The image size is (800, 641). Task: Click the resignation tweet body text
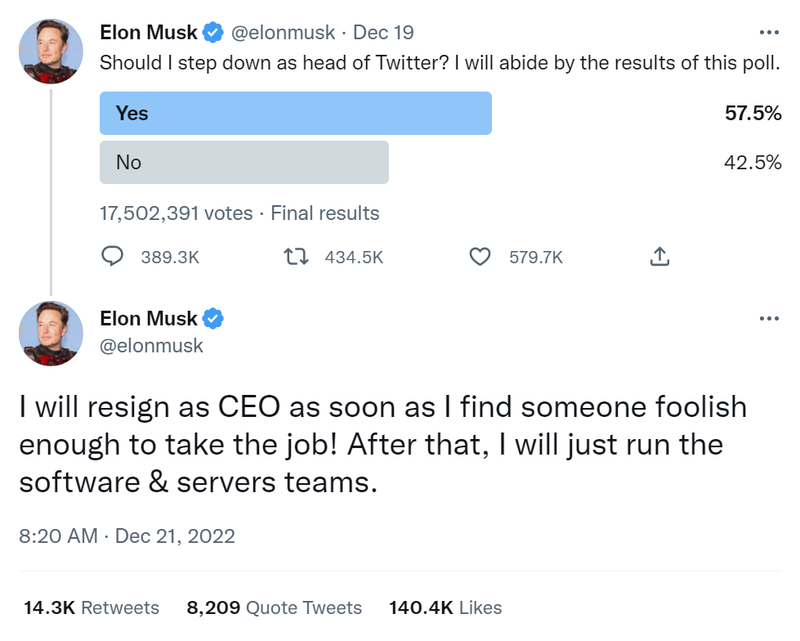tap(383, 445)
